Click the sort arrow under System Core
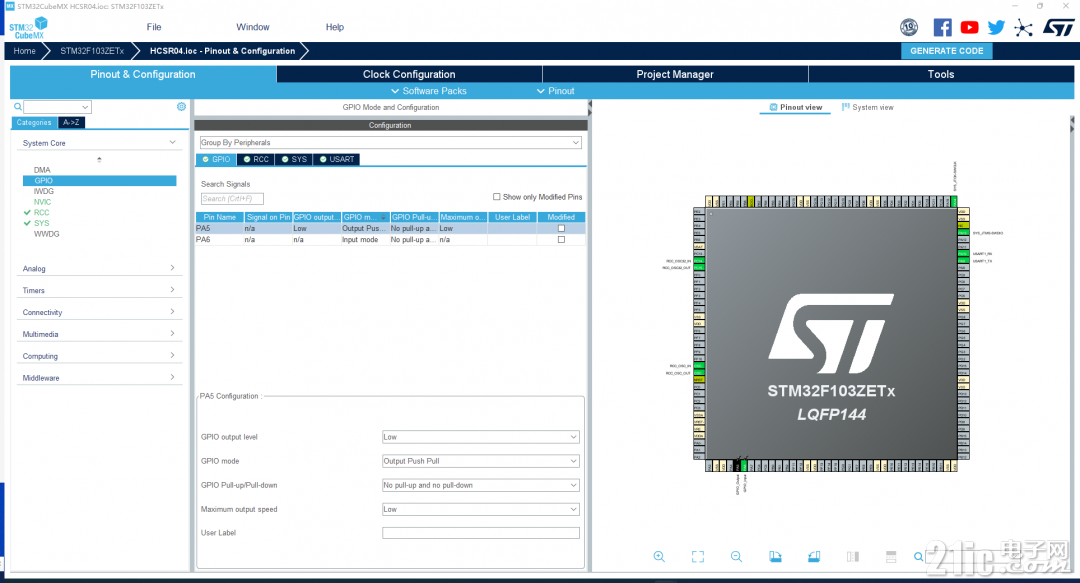This screenshot has height=583, width=1080. (99, 159)
